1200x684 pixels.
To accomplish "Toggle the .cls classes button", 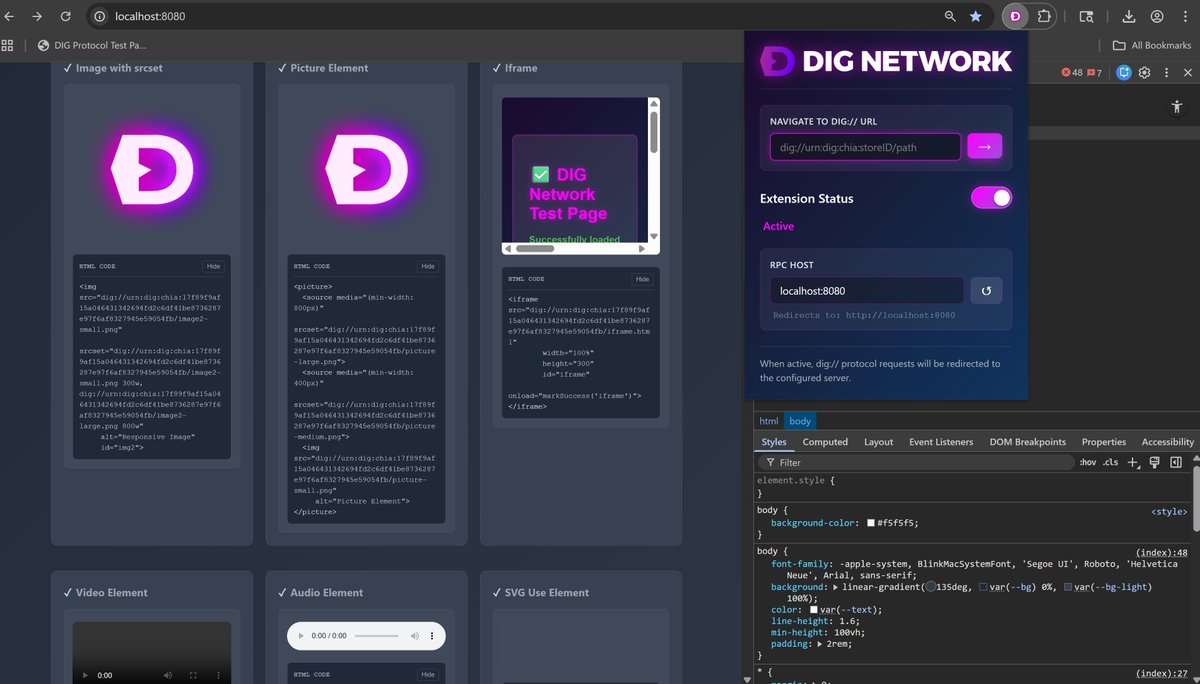I will coord(1110,462).
